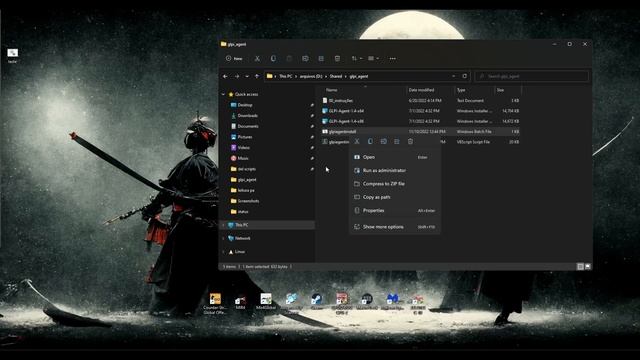Switch to the large icons view in the status bar
Viewport: 640px width, 360px height.
tap(588, 267)
